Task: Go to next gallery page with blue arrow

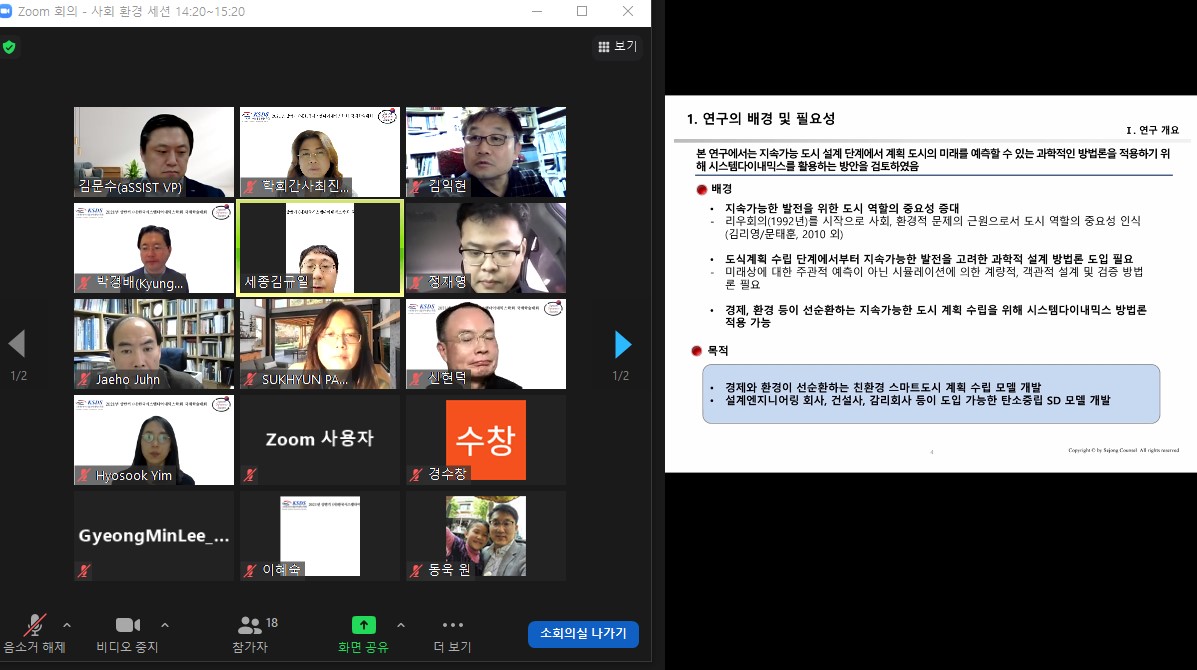Action: (622, 344)
